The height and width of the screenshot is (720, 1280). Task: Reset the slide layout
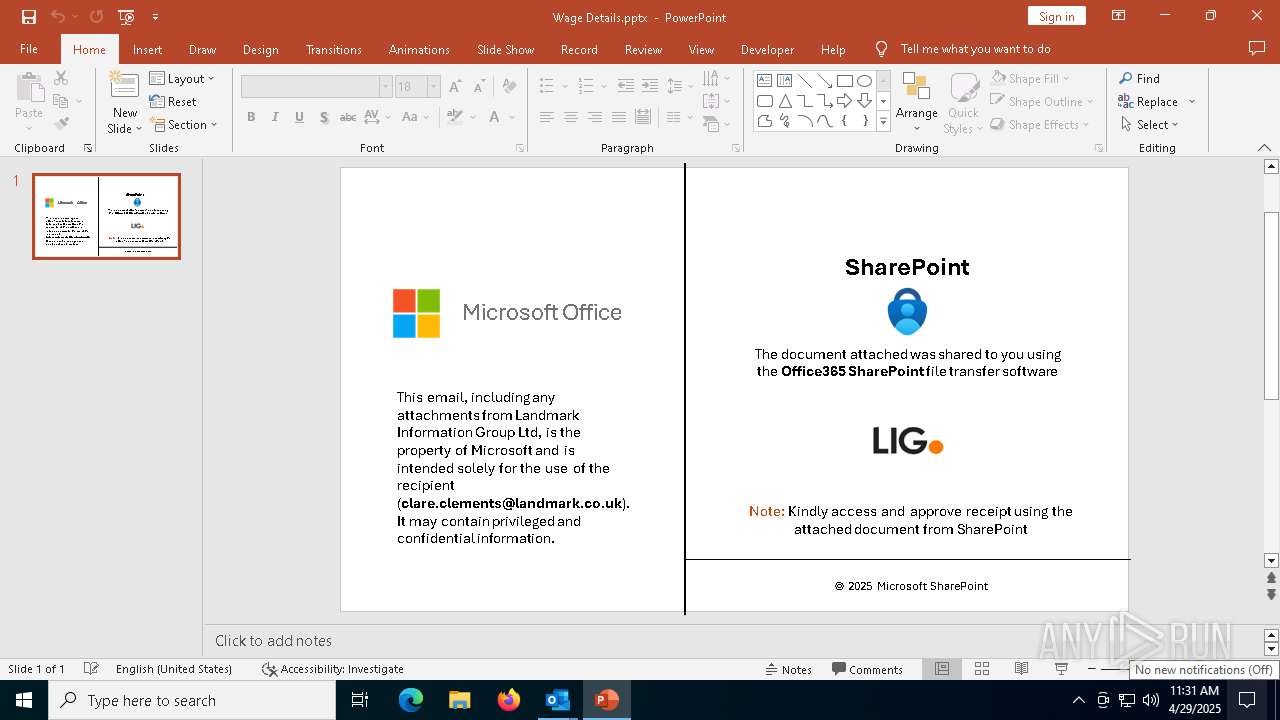(173, 101)
